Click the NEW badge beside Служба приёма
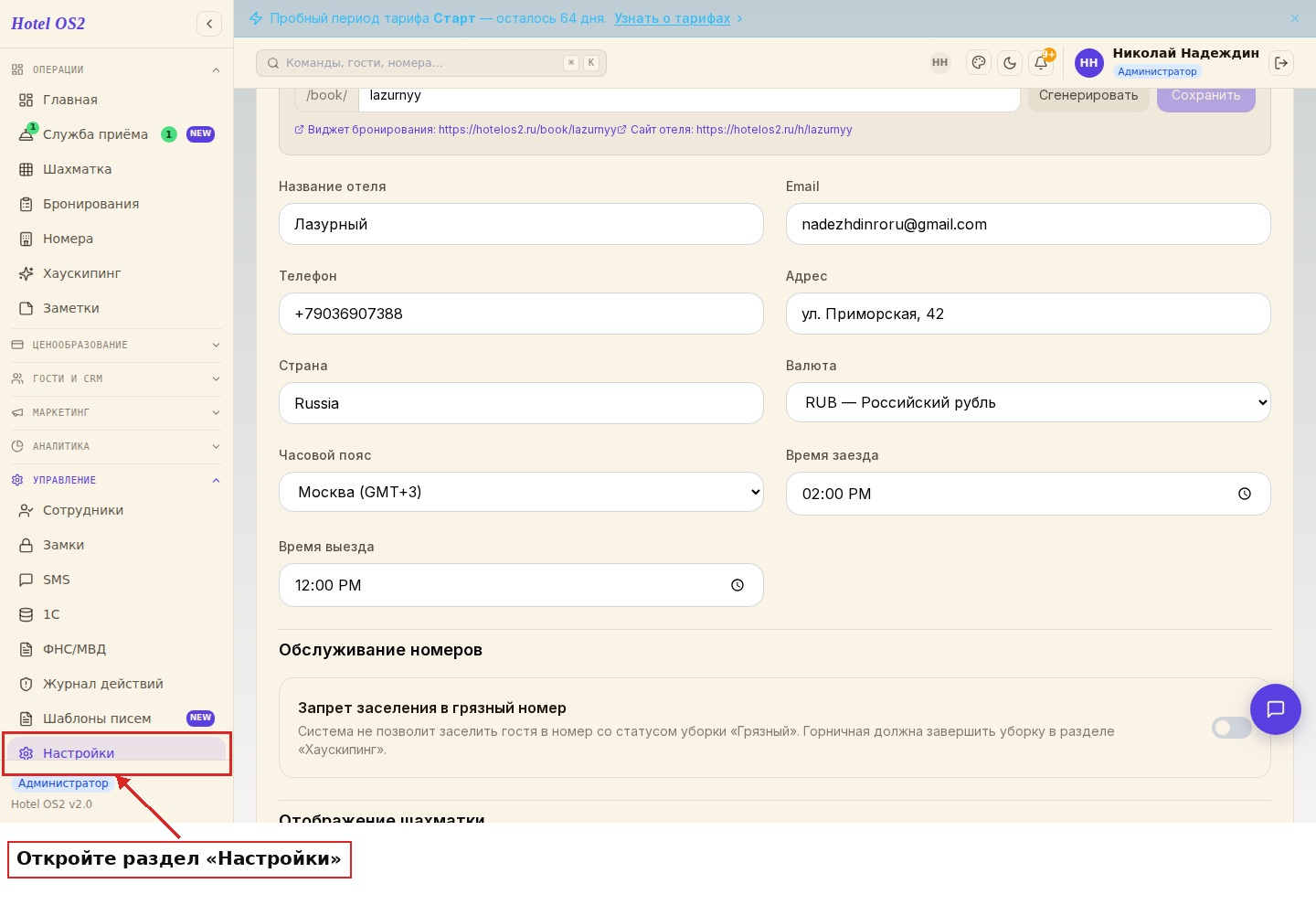The width and height of the screenshot is (1316, 905). [200, 134]
